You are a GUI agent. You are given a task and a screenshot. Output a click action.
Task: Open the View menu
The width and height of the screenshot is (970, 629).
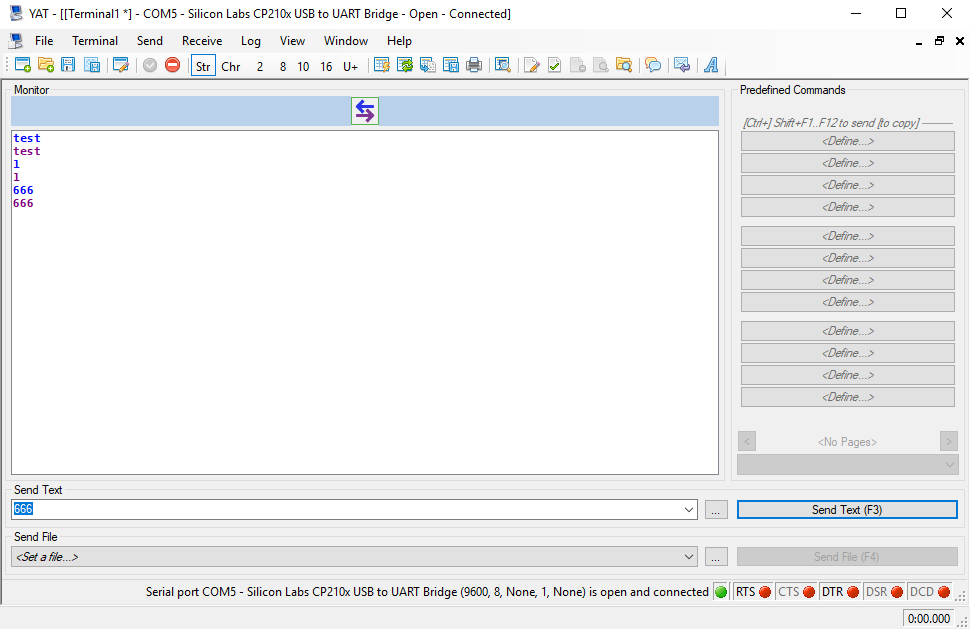click(292, 41)
